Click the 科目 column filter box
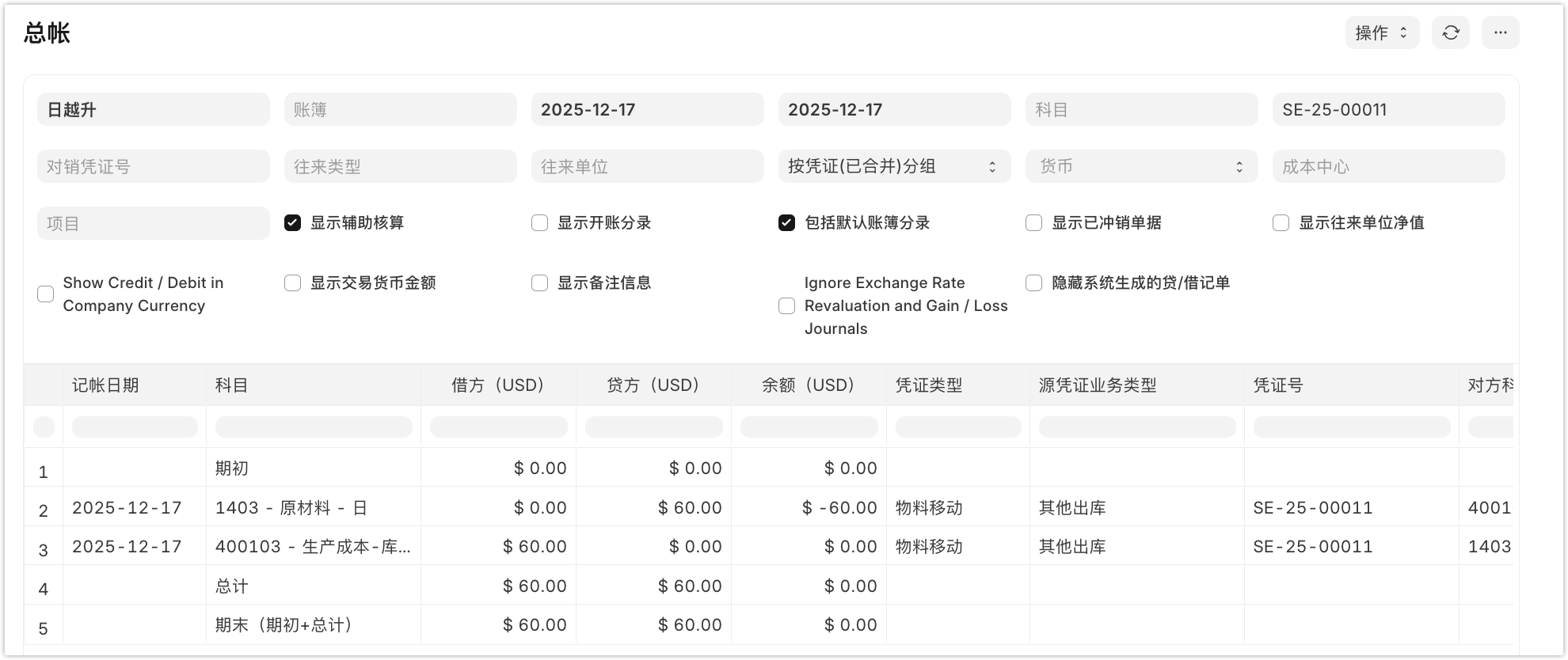This screenshot has height=660, width=1568. [x=314, y=427]
